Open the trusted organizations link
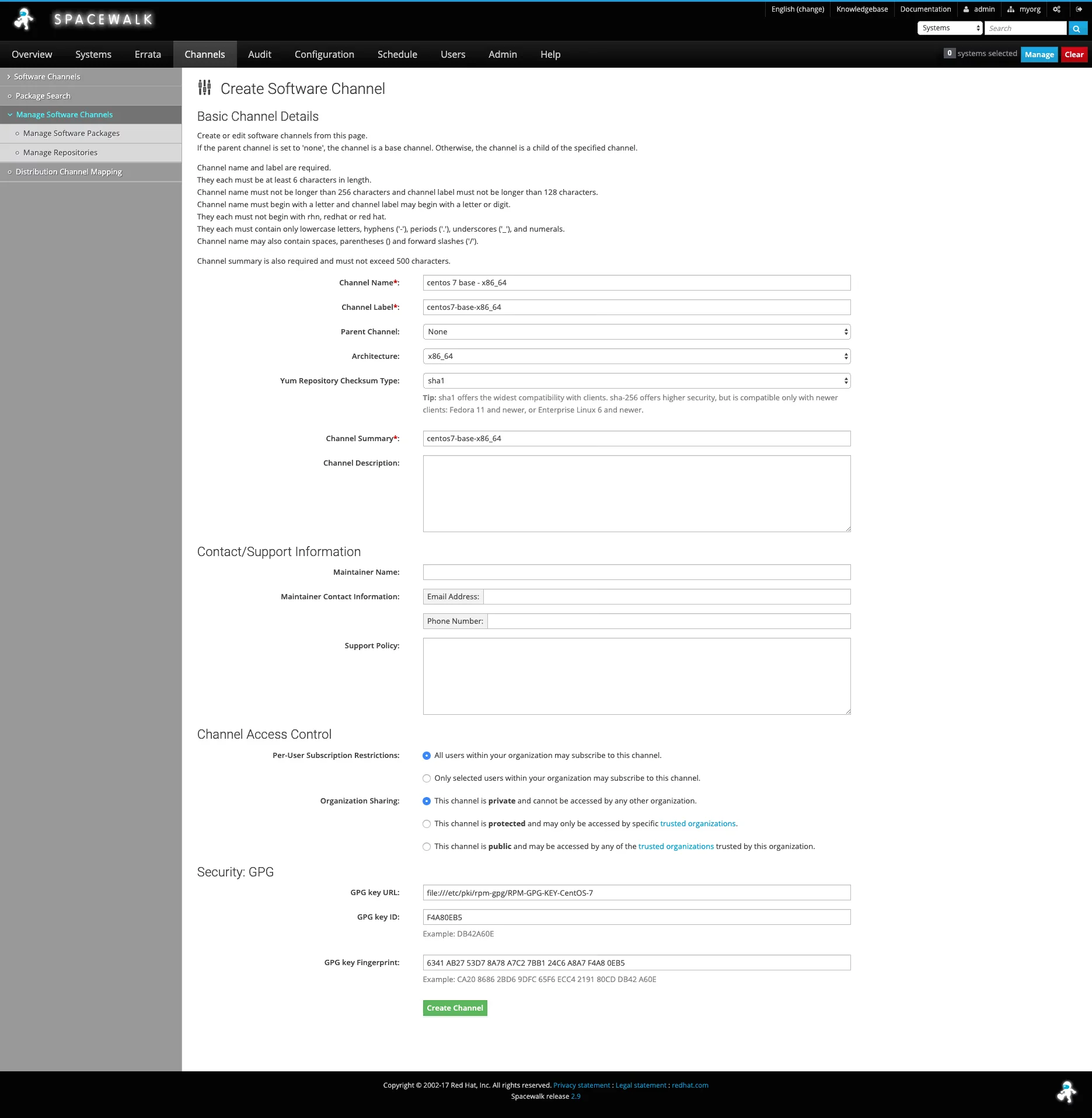This screenshot has width=1092, height=1118. tap(697, 823)
